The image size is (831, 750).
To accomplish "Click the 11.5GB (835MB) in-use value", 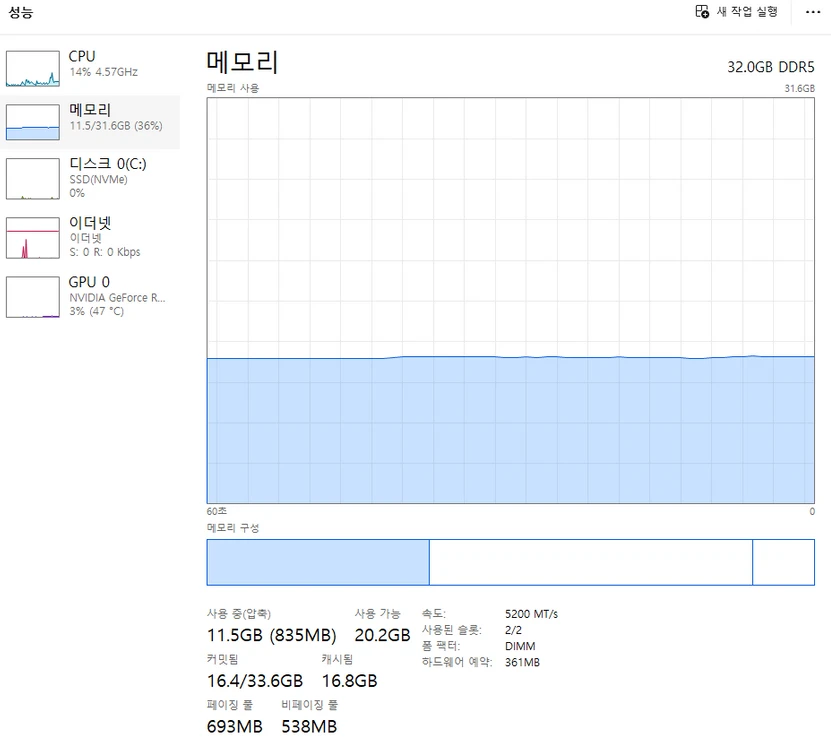I will pyautogui.click(x=271, y=635).
